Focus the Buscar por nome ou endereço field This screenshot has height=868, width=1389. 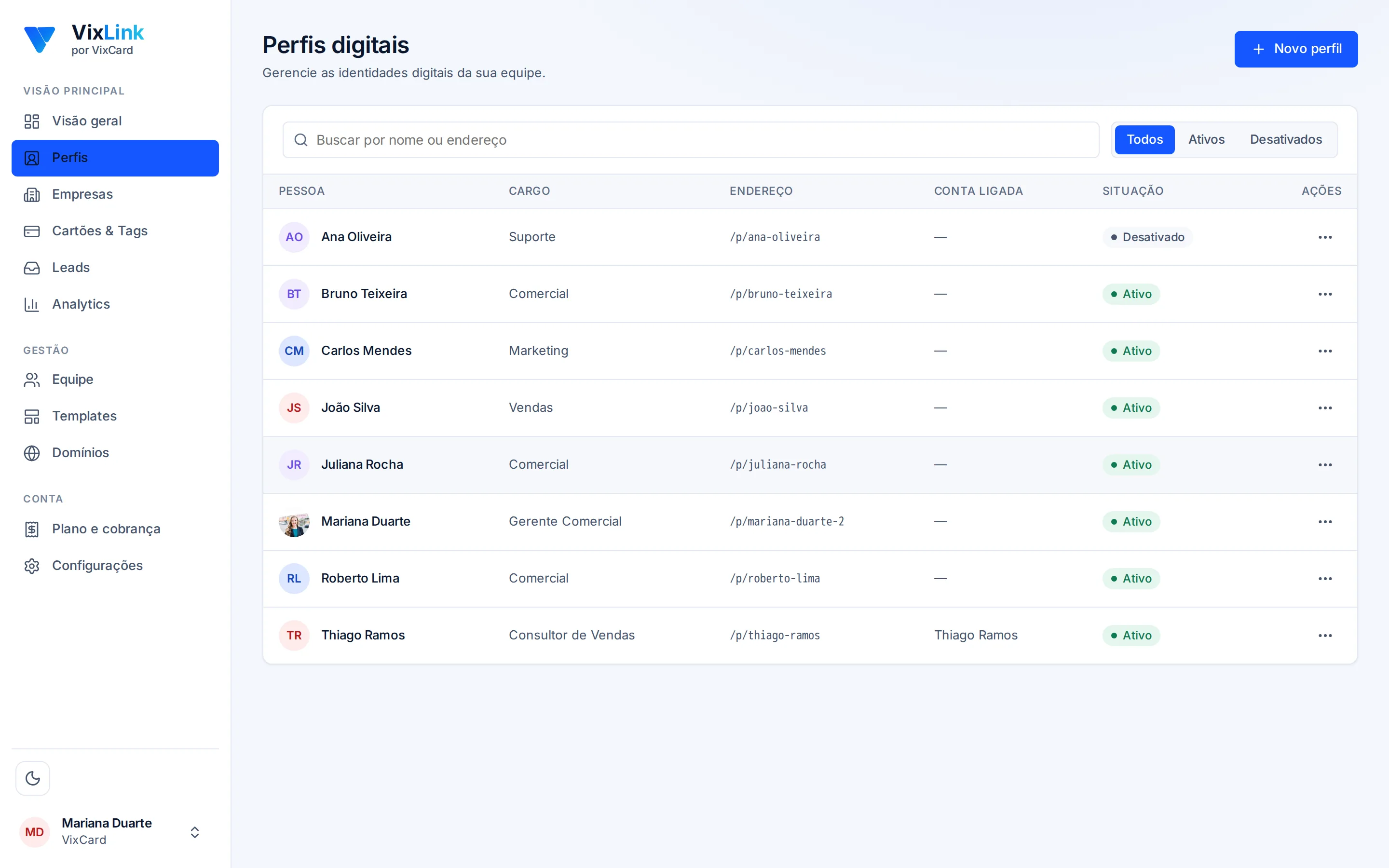tap(691, 140)
